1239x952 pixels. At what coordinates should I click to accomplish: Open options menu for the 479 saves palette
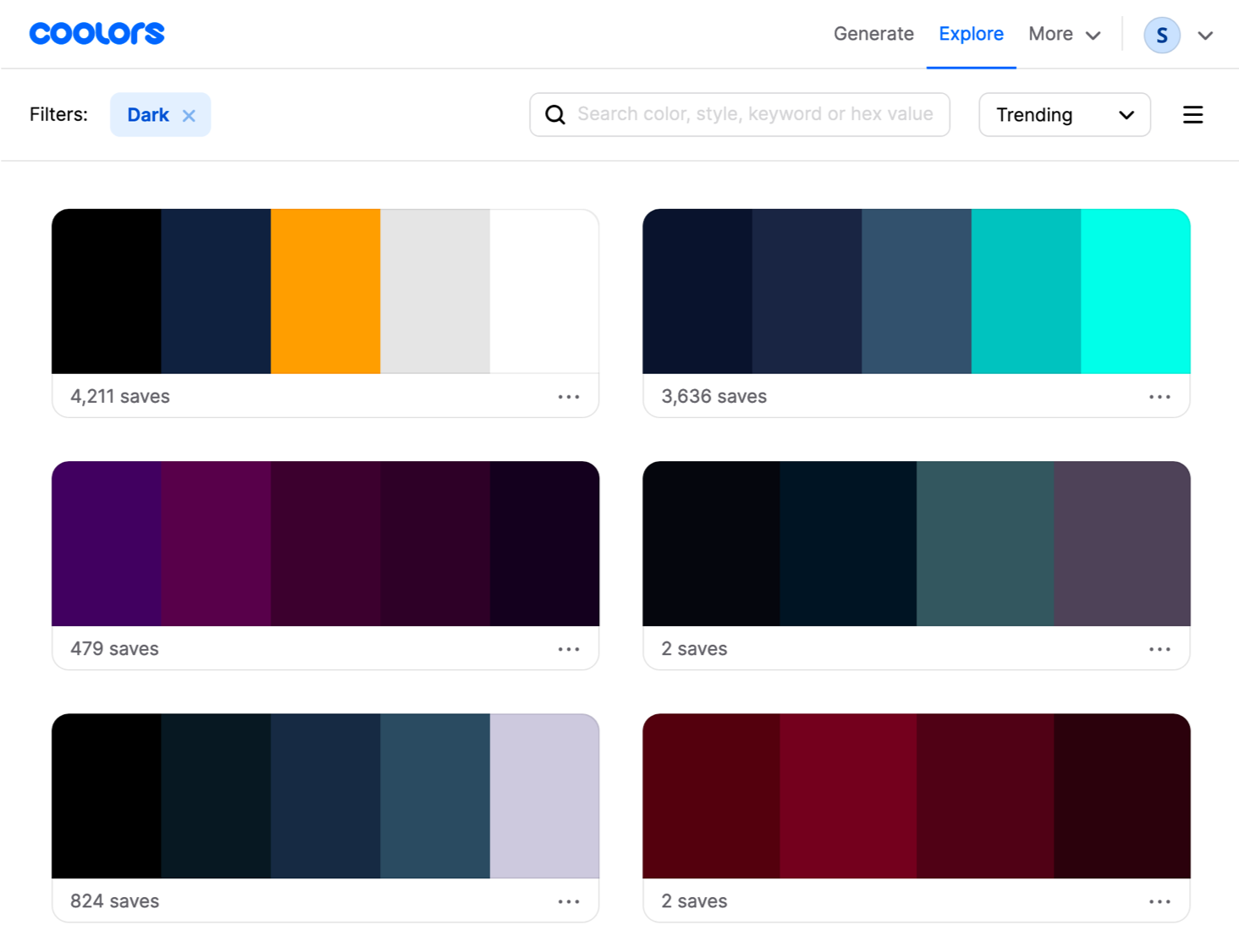tap(569, 648)
